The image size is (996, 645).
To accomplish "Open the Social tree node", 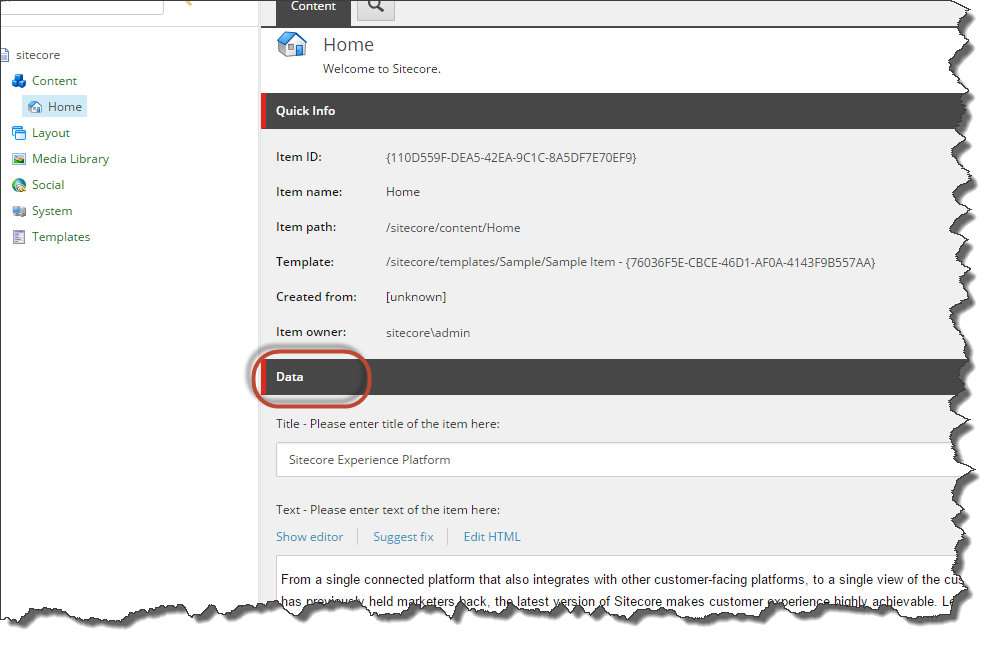I will (x=48, y=185).
